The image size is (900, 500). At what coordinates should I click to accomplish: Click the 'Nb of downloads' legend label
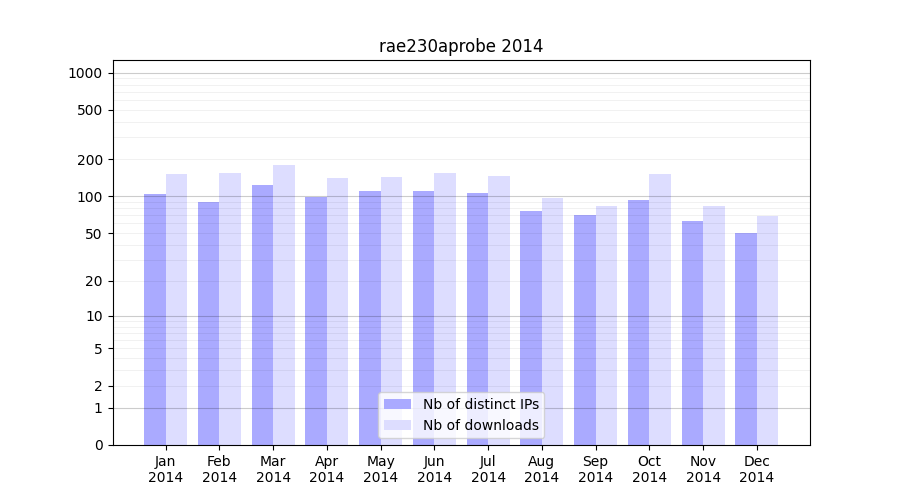[x=481, y=425]
